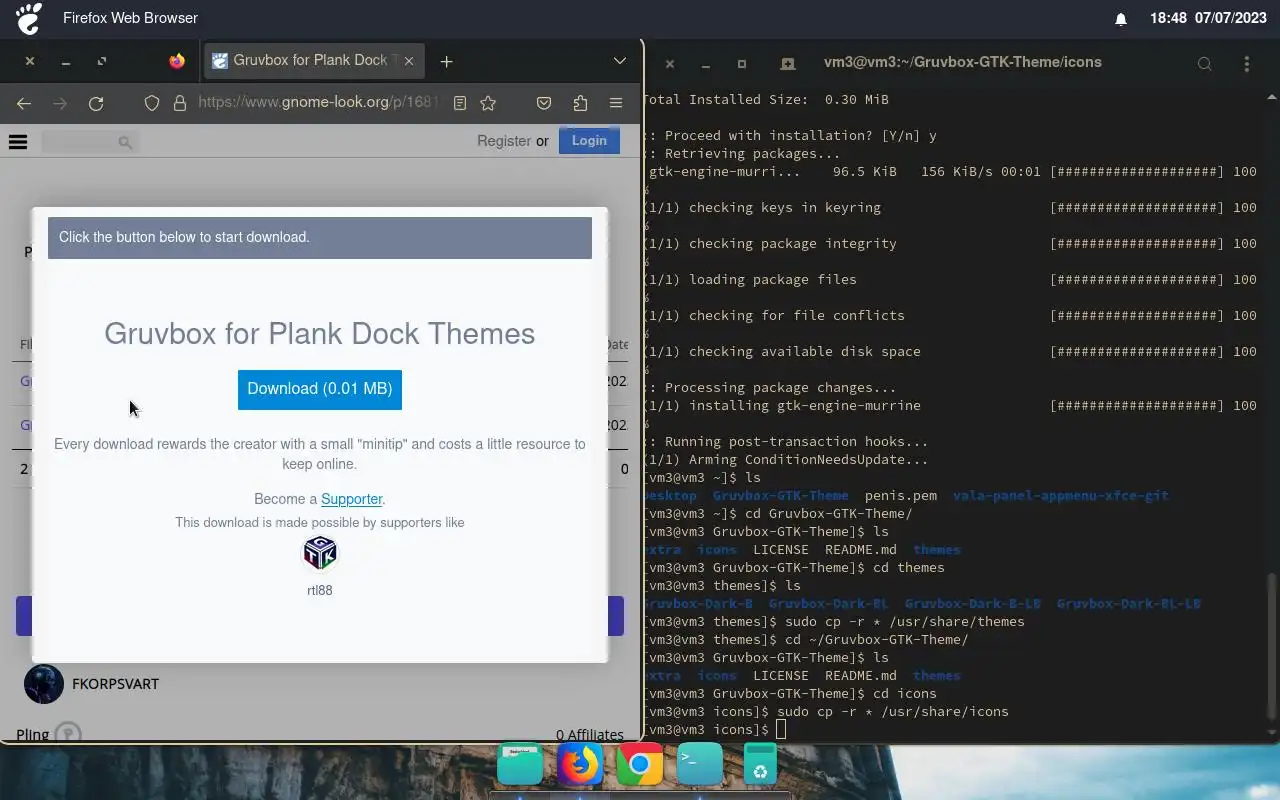Click 'penis.pem' in terminal listing

coord(901,496)
